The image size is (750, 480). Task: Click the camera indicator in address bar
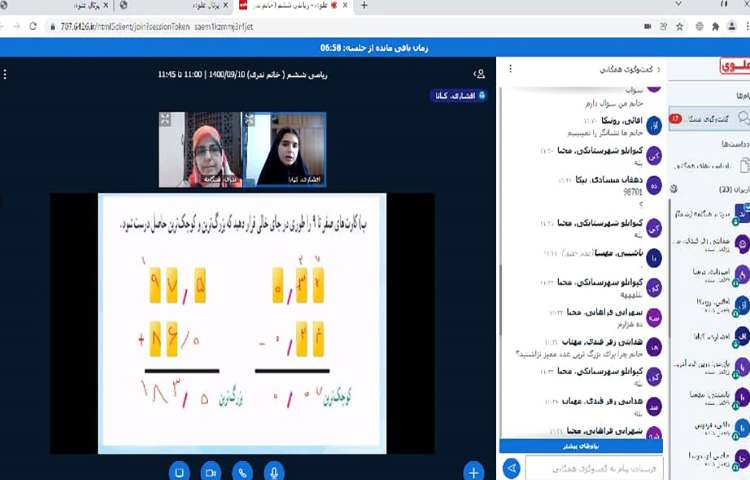[x=648, y=27]
